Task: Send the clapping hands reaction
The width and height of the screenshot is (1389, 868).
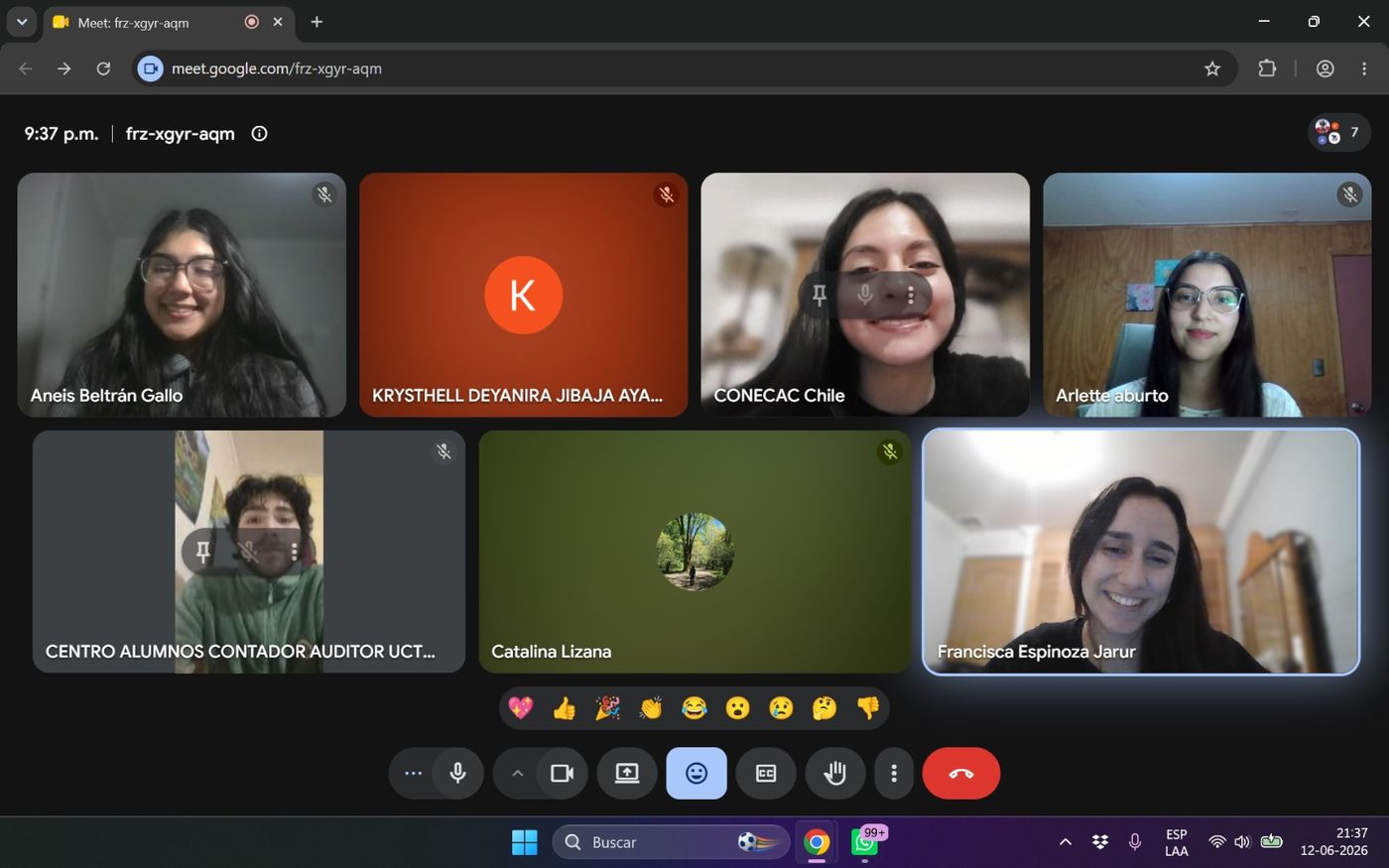Action: pos(651,708)
